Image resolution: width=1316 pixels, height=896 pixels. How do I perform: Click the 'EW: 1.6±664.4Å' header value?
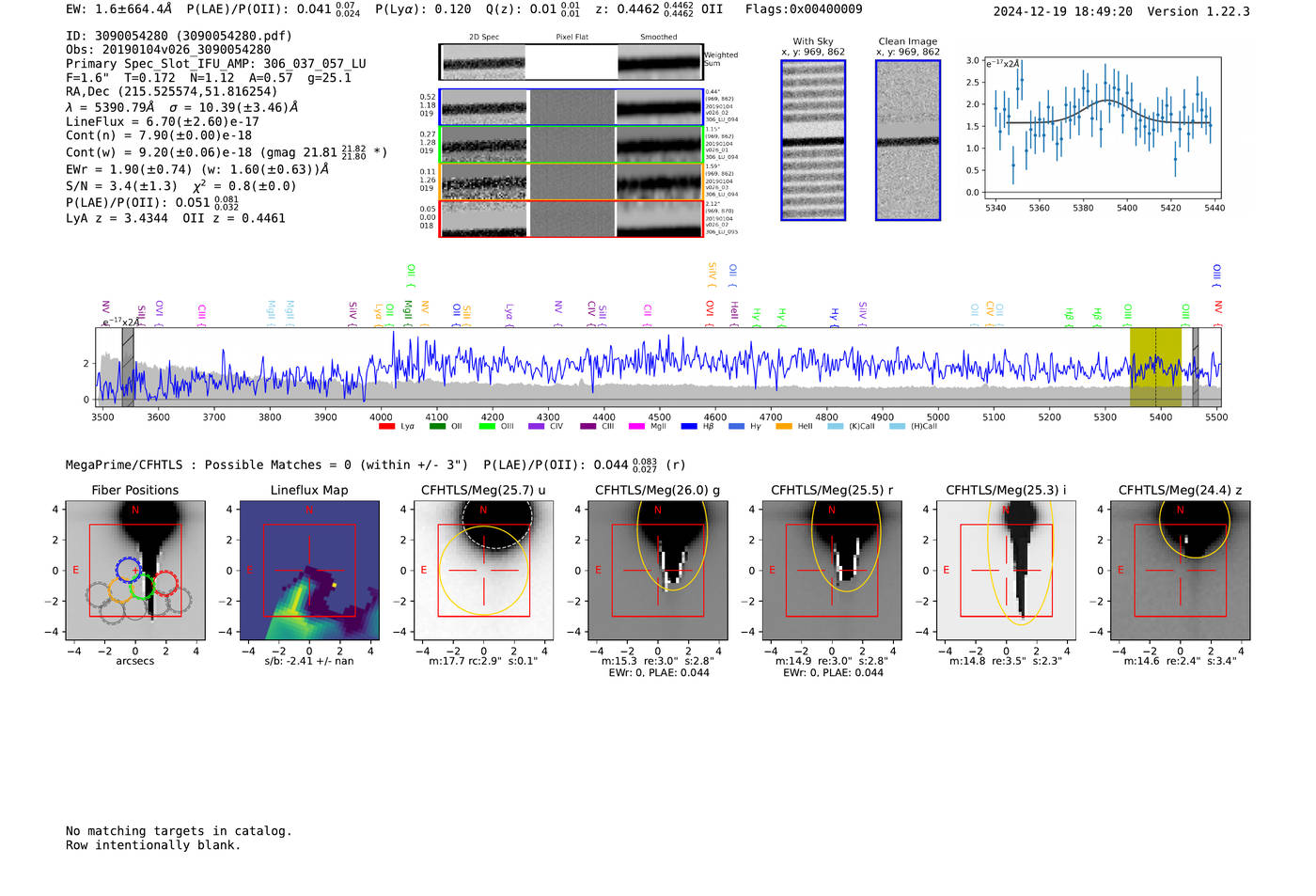(x=119, y=8)
